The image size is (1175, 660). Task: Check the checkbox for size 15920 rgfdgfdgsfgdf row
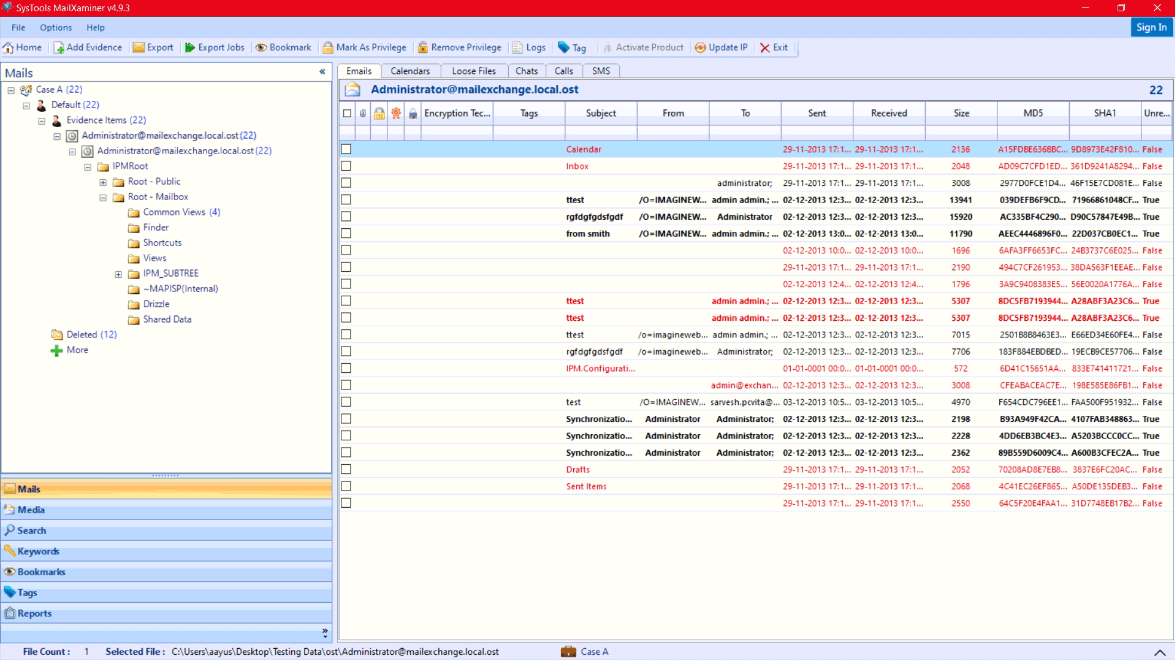[x=346, y=217]
